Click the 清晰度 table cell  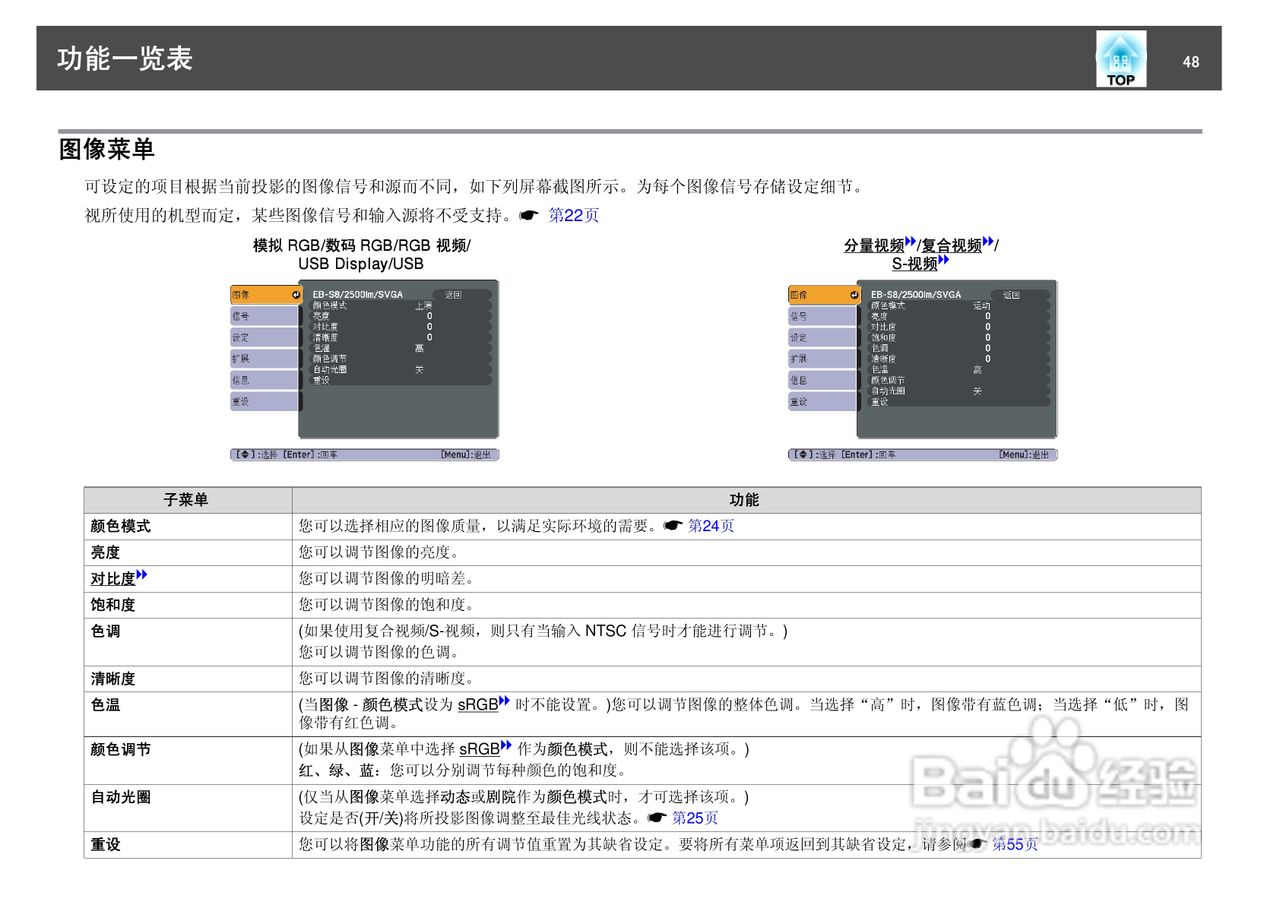(x=188, y=679)
